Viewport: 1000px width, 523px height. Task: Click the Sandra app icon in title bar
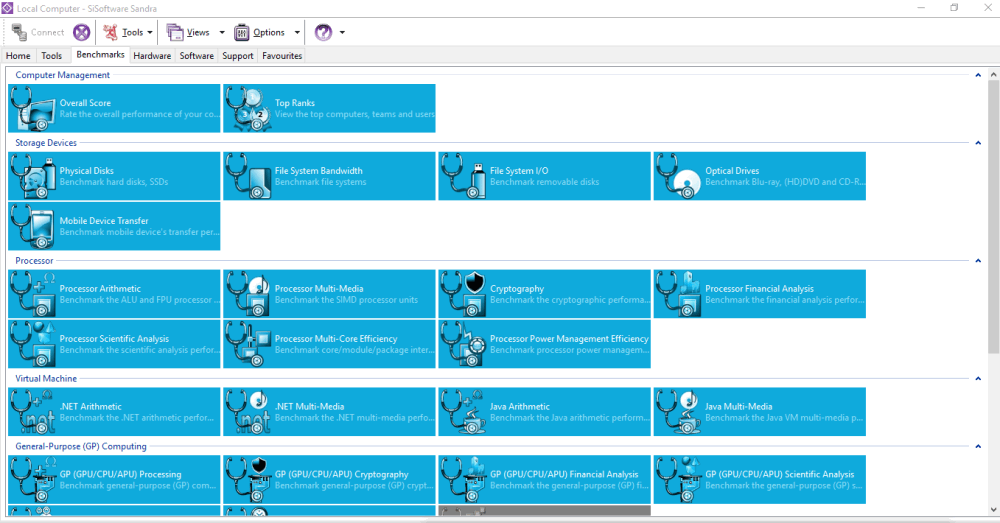click(x=7, y=8)
